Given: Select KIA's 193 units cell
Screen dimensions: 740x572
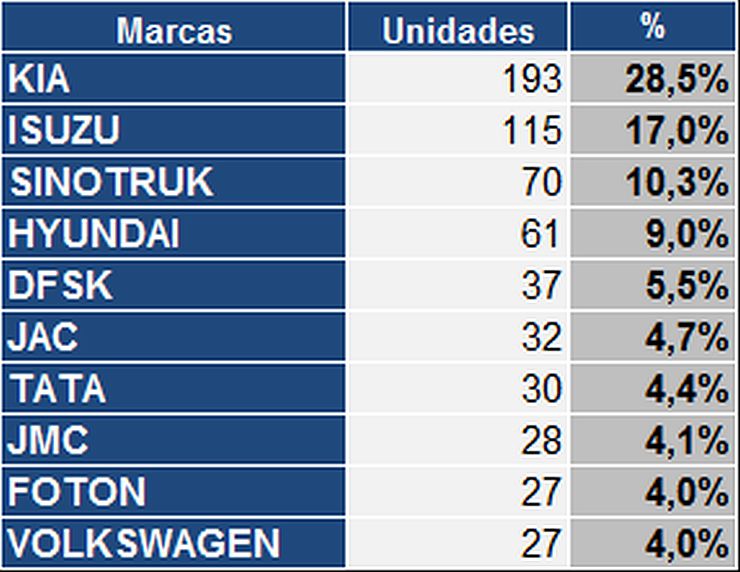Looking at the screenshot, I should coord(458,79).
